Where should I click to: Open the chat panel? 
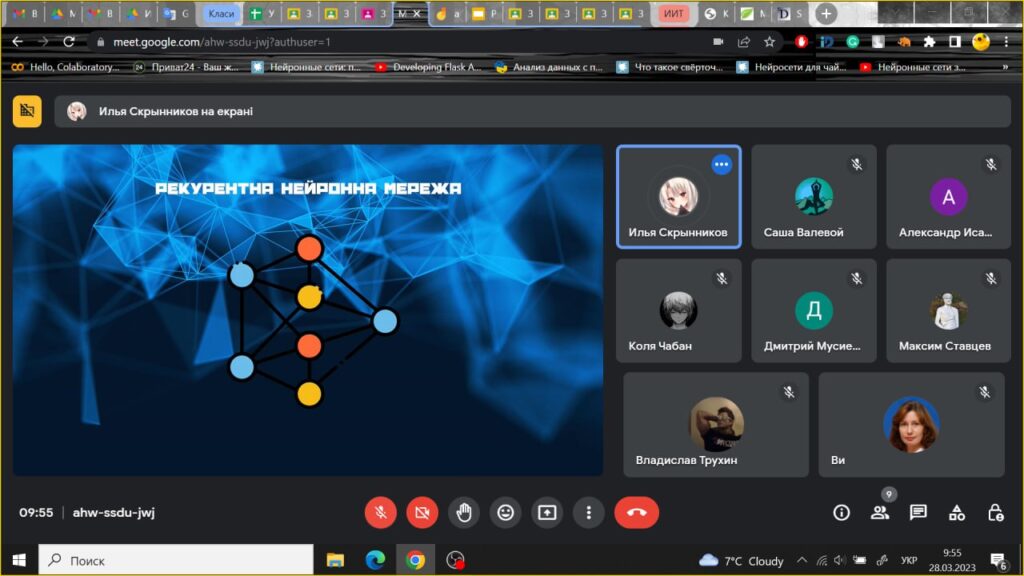tap(918, 512)
